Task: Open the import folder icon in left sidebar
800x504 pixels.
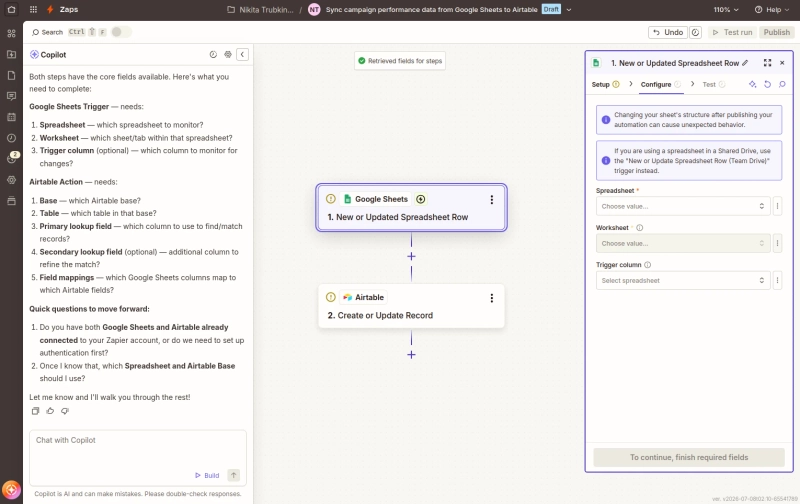Action: coord(11,54)
